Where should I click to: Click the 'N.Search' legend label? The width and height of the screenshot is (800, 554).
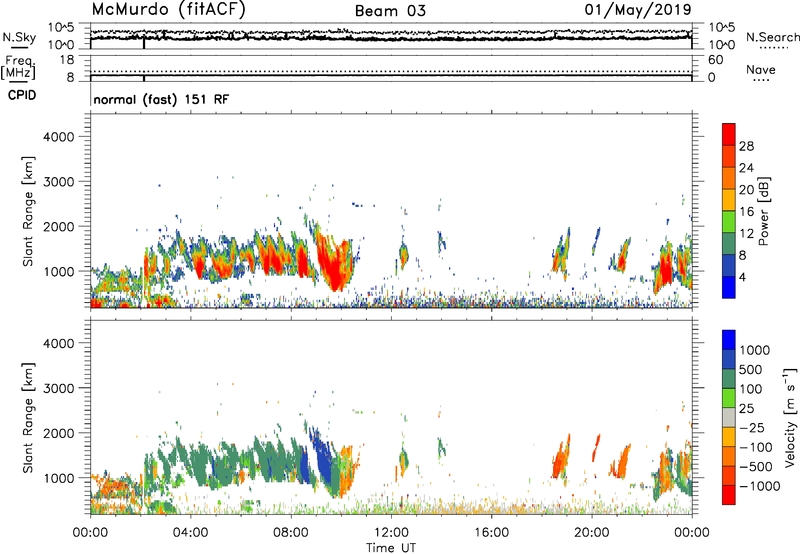pos(772,37)
